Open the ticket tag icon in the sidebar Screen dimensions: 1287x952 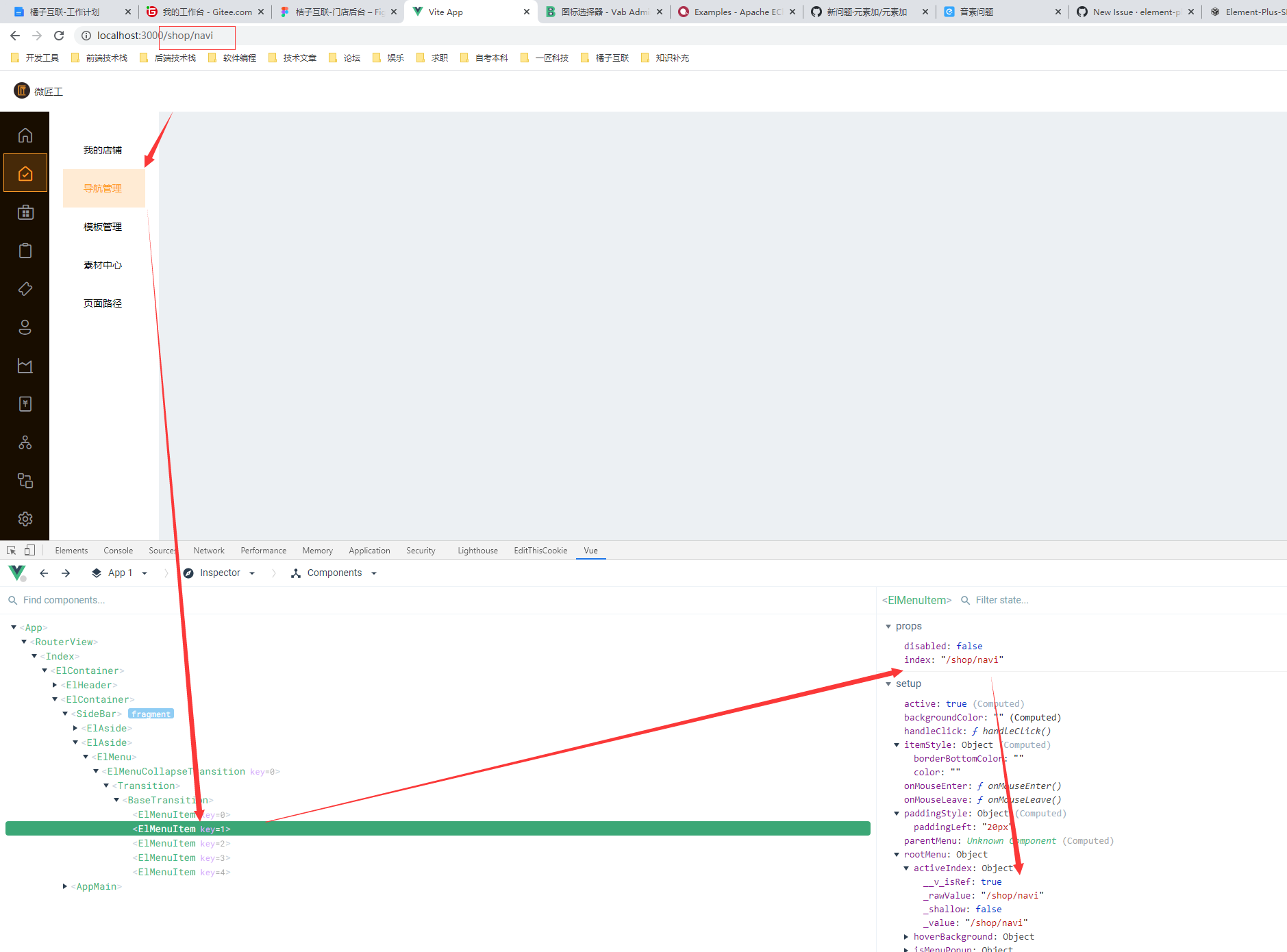[25, 289]
